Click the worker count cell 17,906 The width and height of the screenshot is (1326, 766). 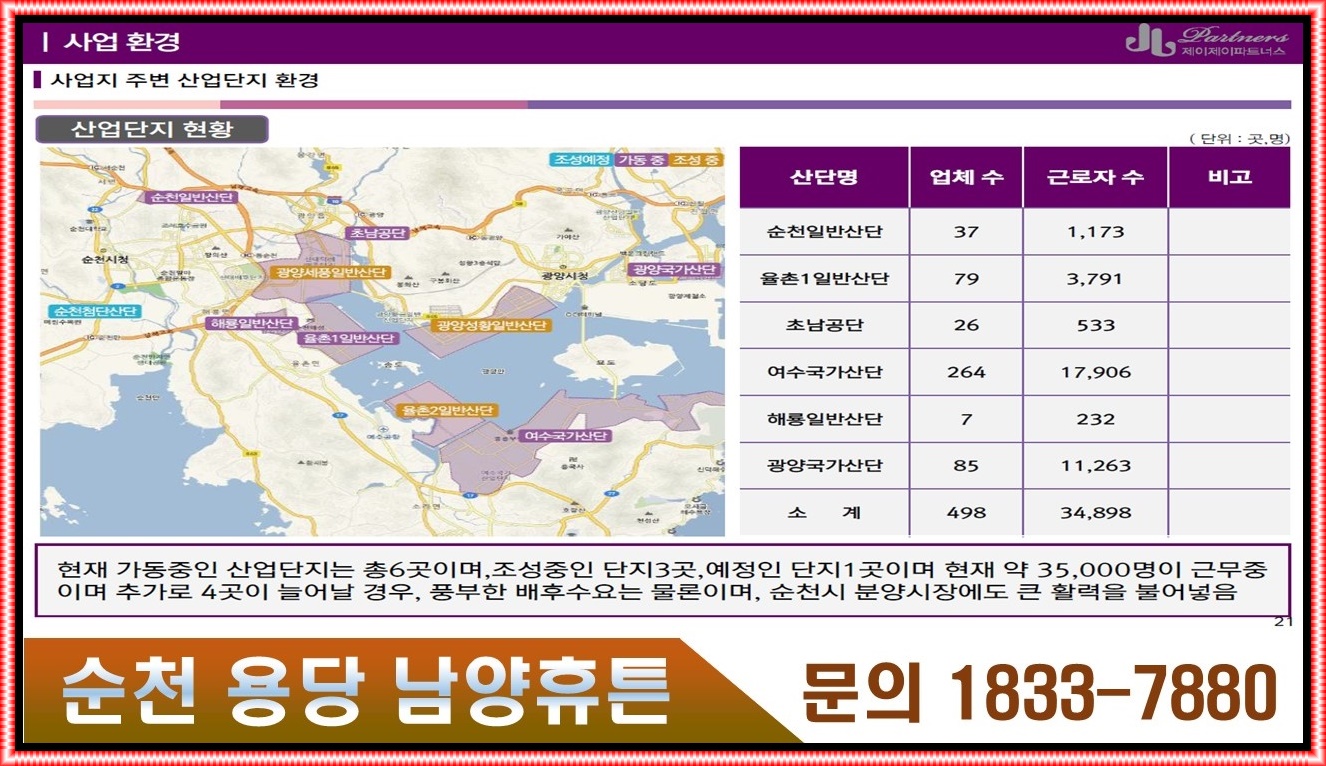pyautogui.click(x=1096, y=372)
